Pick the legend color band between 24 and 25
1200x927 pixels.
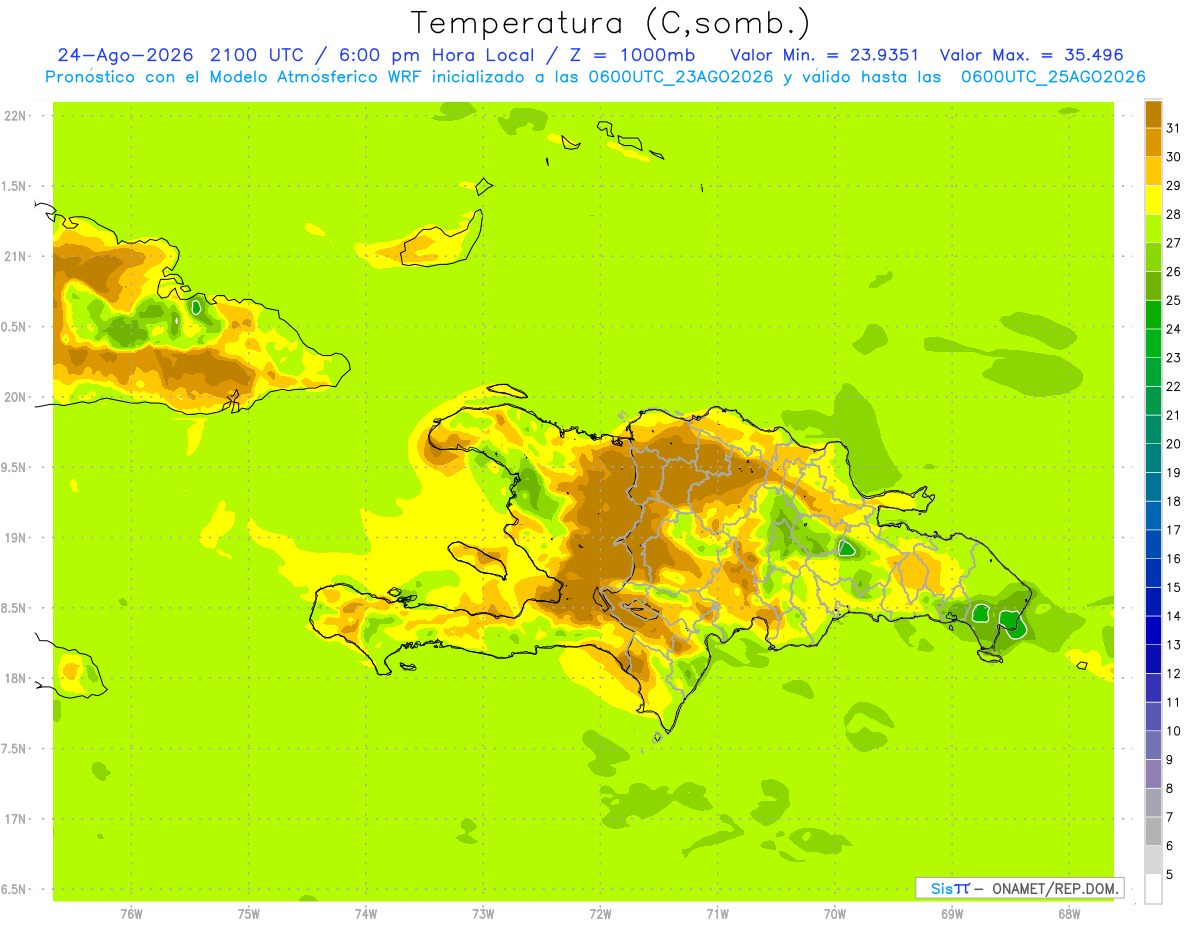1153,314
